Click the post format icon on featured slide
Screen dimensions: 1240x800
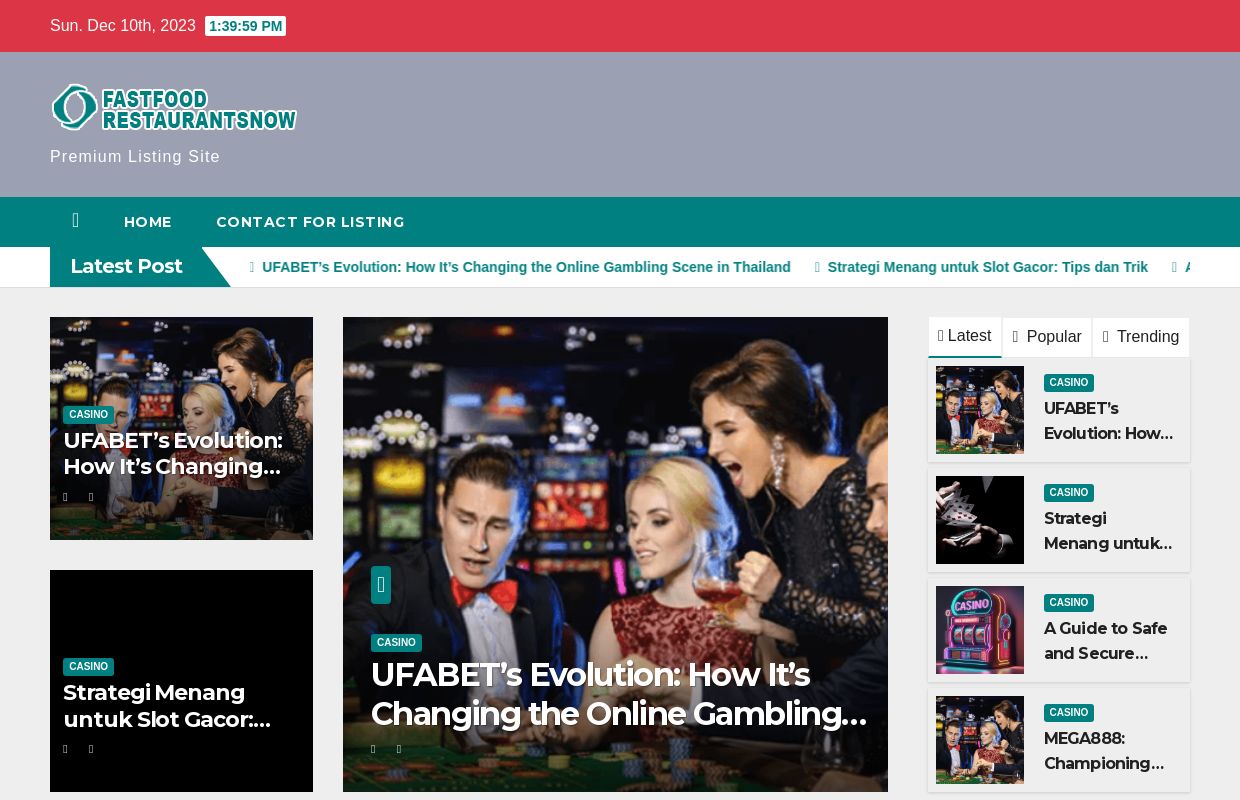click(381, 585)
